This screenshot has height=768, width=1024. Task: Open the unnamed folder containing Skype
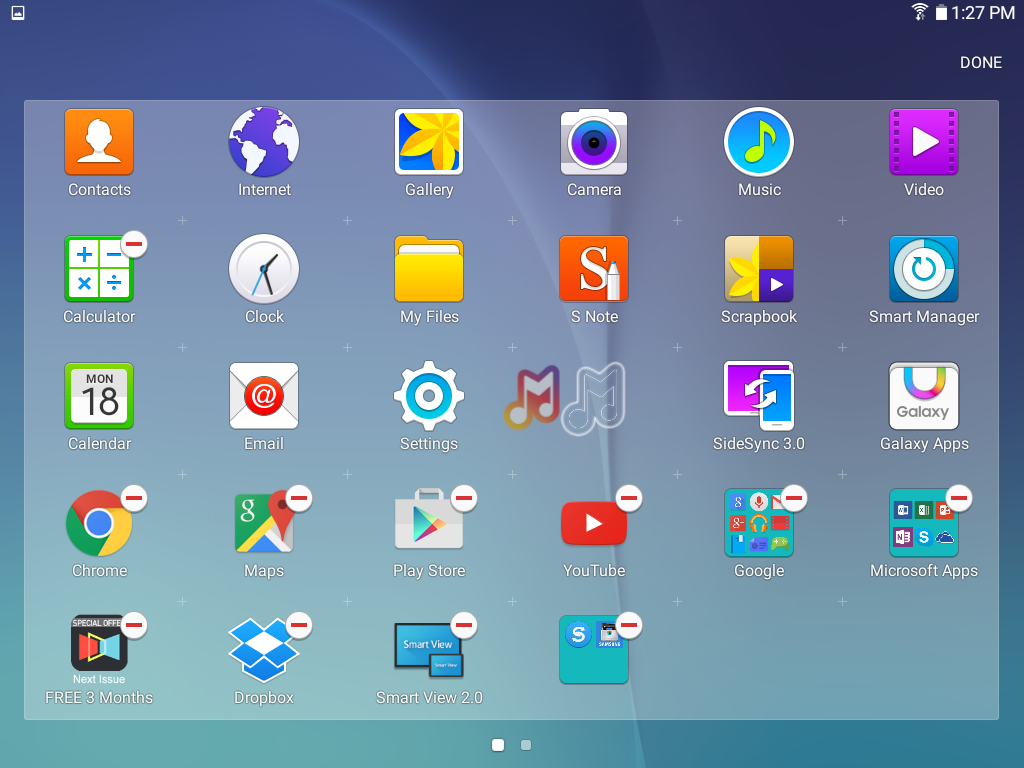(594, 650)
